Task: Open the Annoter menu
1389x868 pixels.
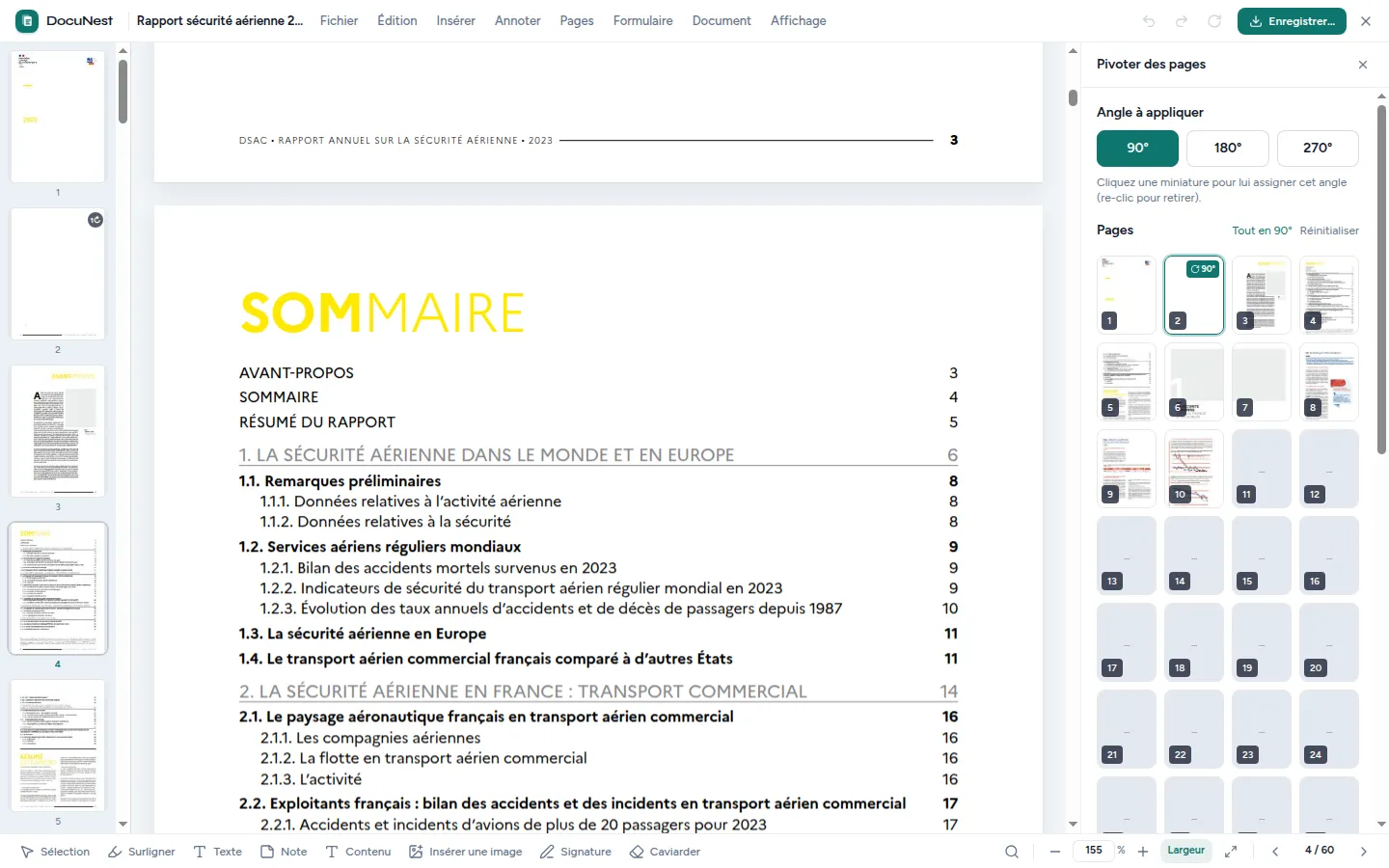Action: coord(518,21)
